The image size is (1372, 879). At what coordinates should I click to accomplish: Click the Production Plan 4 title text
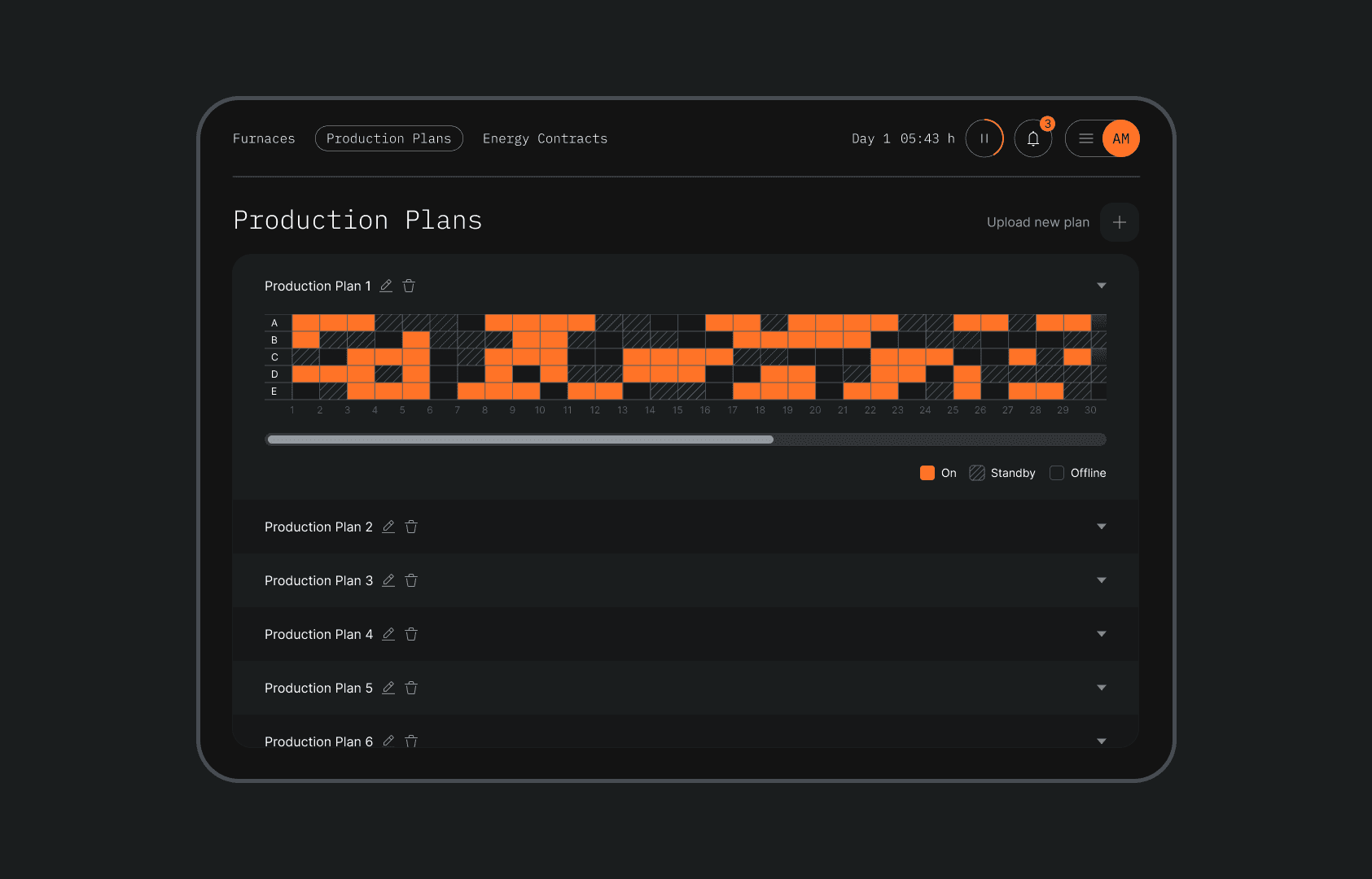point(318,634)
